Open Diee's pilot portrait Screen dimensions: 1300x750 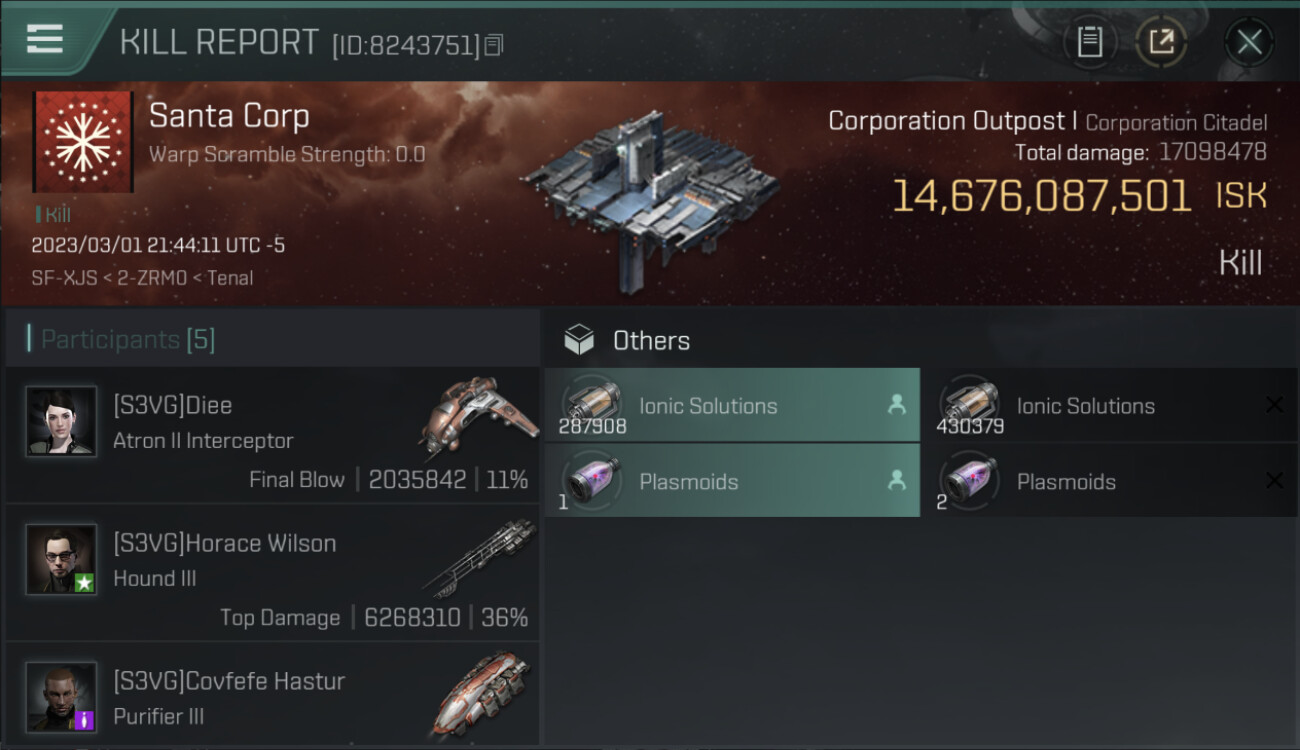(x=62, y=422)
